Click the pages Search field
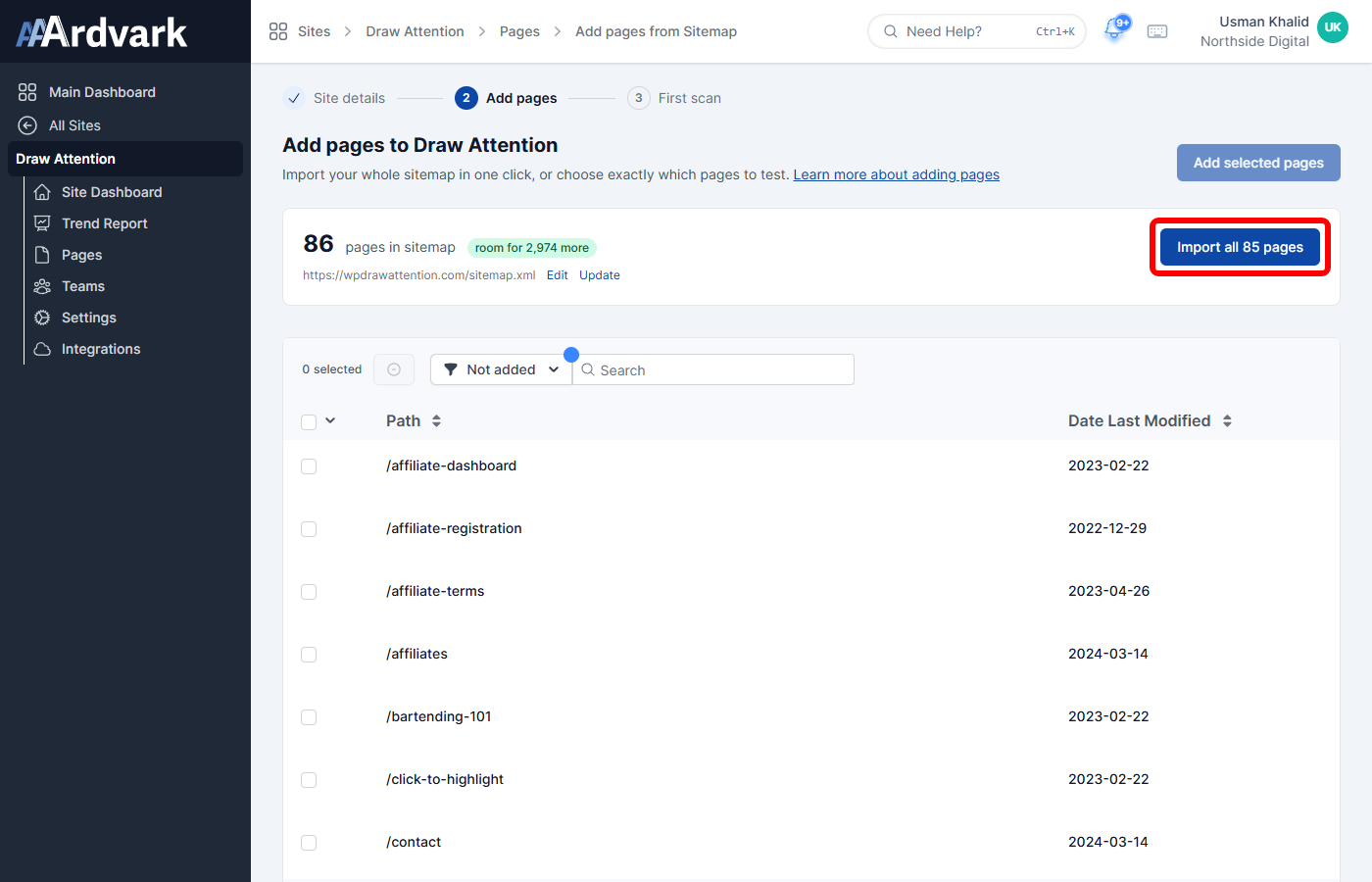1372x882 pixels. pyautogui.click(x=713, y=369)
